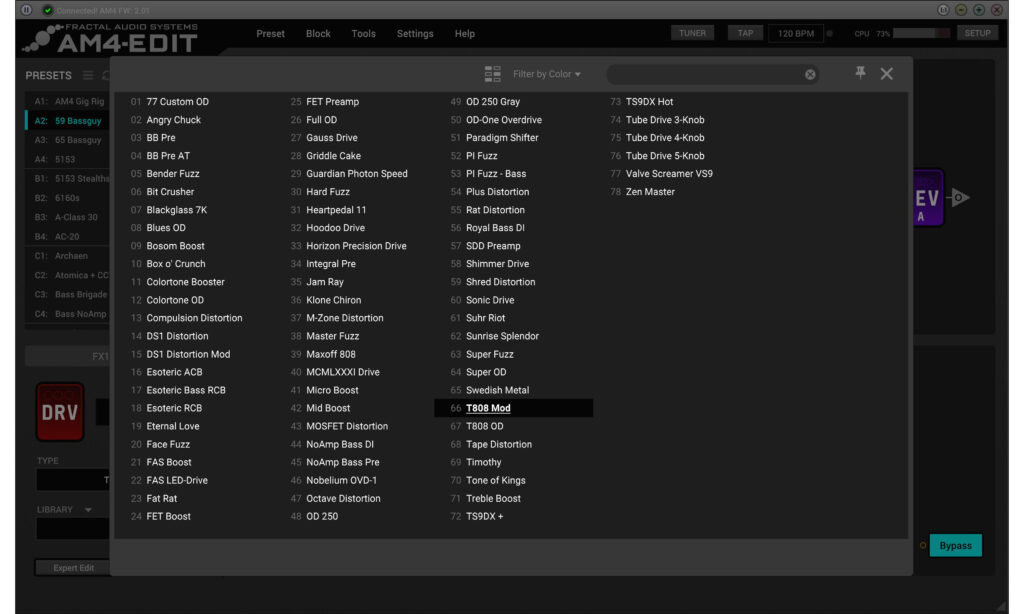Pick Tube Drive 4-Knob

(665, 138)
